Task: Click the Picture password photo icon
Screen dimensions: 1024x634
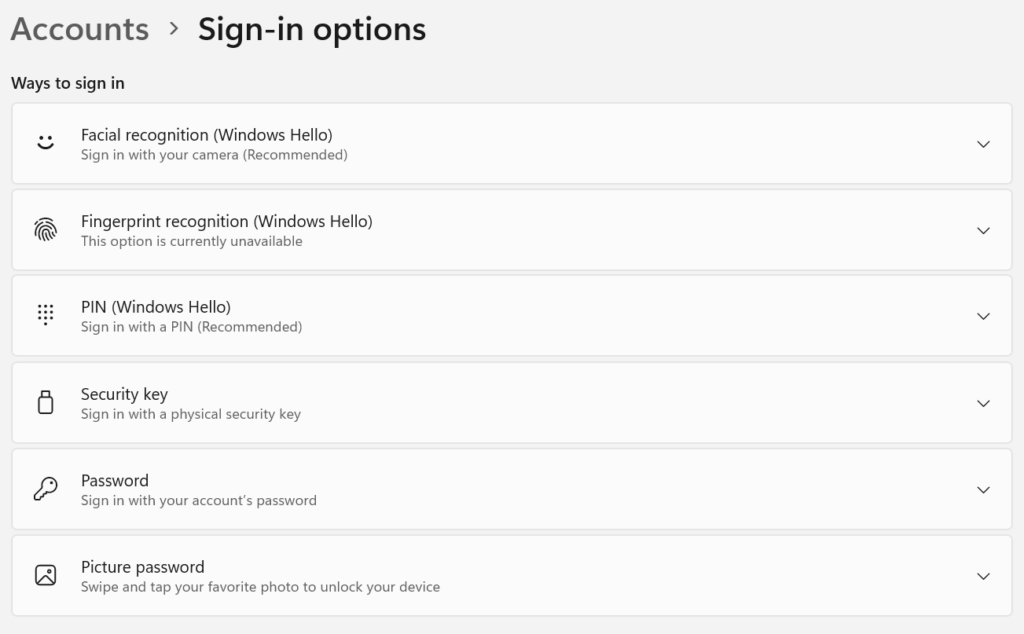Action: [x=45, y=575]
